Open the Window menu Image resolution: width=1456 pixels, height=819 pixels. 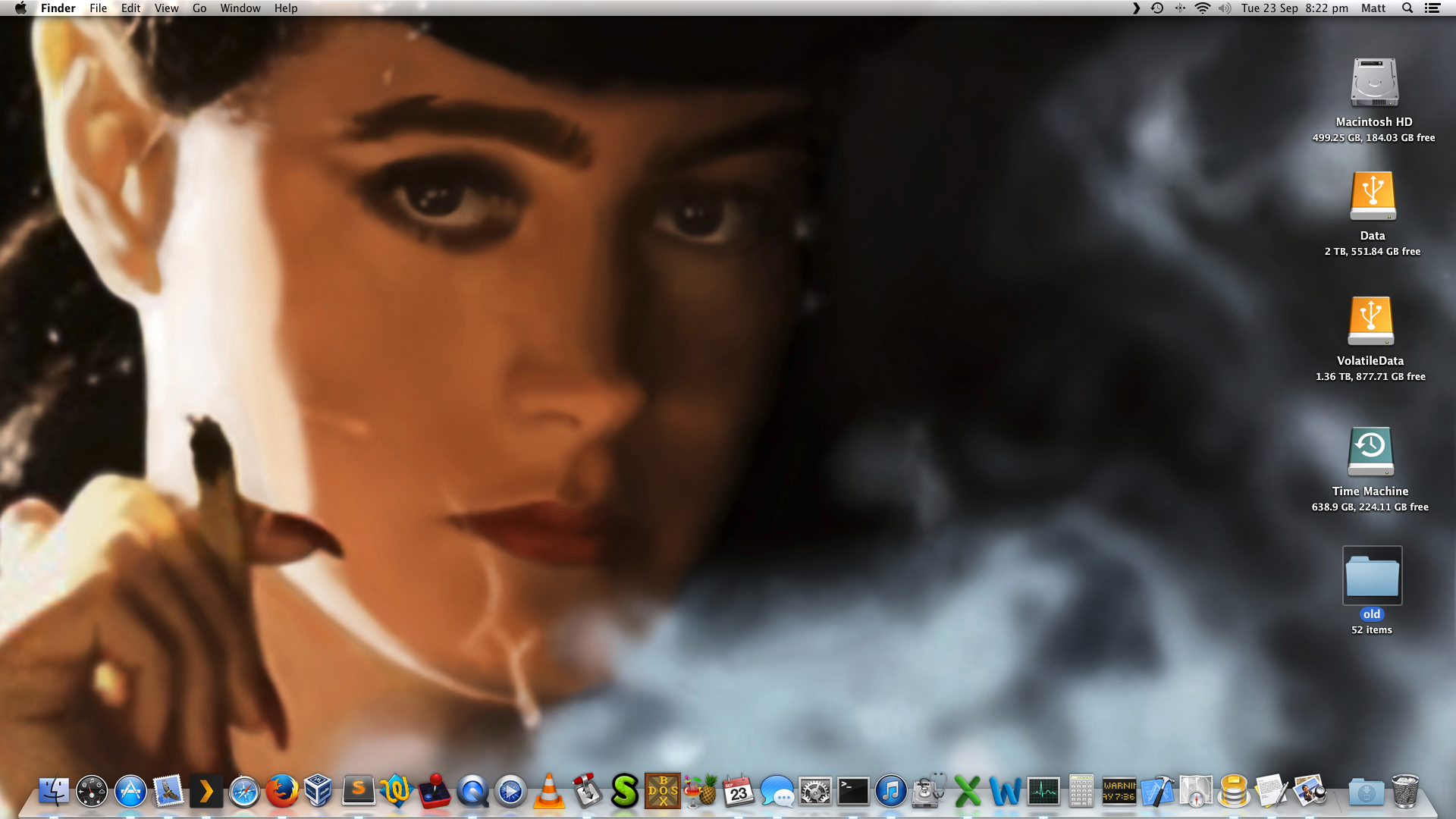[x=240, y=8]
